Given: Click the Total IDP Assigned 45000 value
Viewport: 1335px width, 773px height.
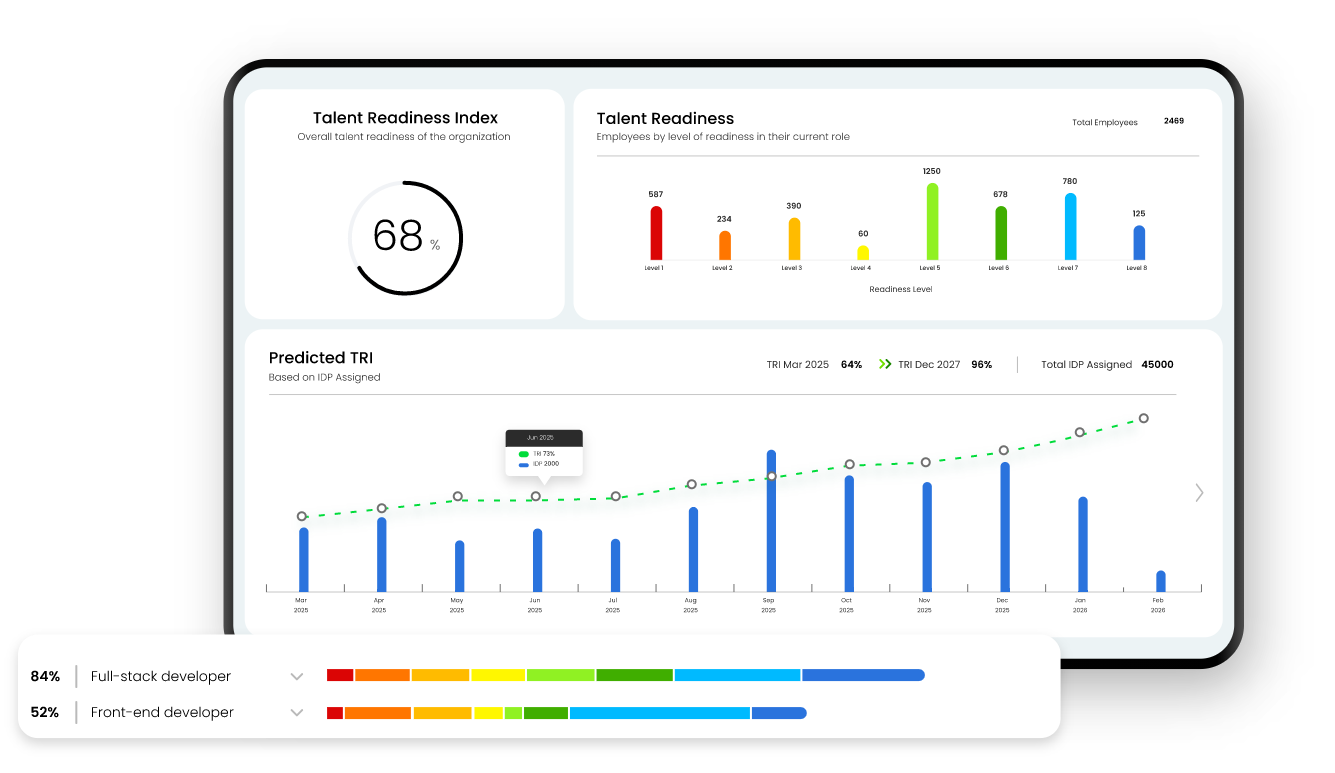Looking at the screenshot, I should pyautogui.click(x=1157, y=365).
